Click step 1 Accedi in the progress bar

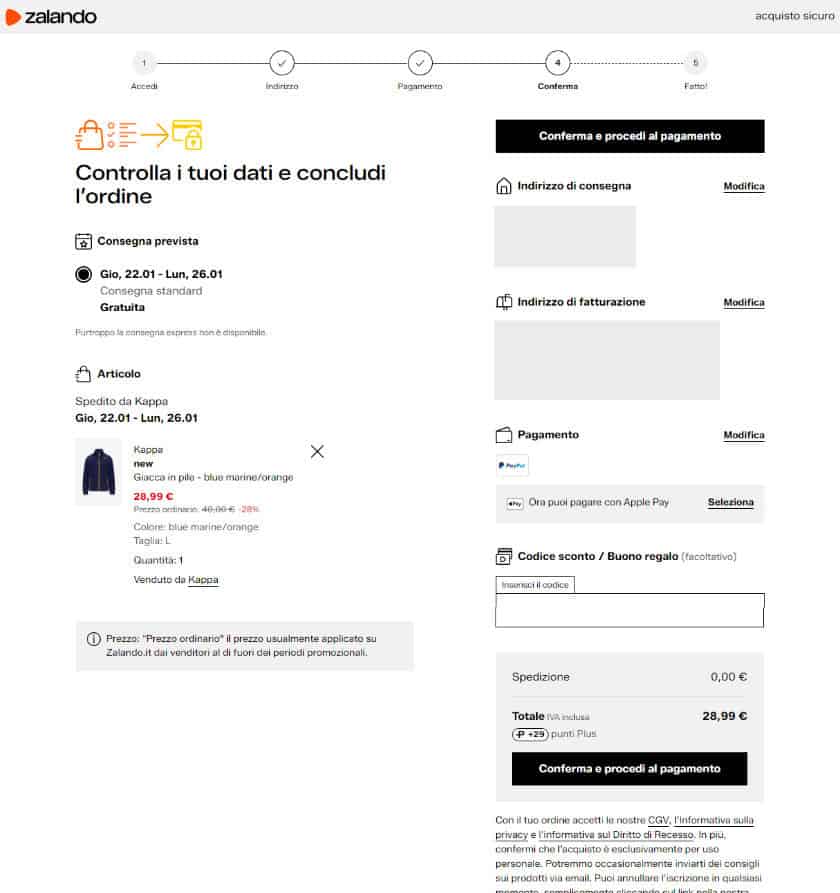144,62
